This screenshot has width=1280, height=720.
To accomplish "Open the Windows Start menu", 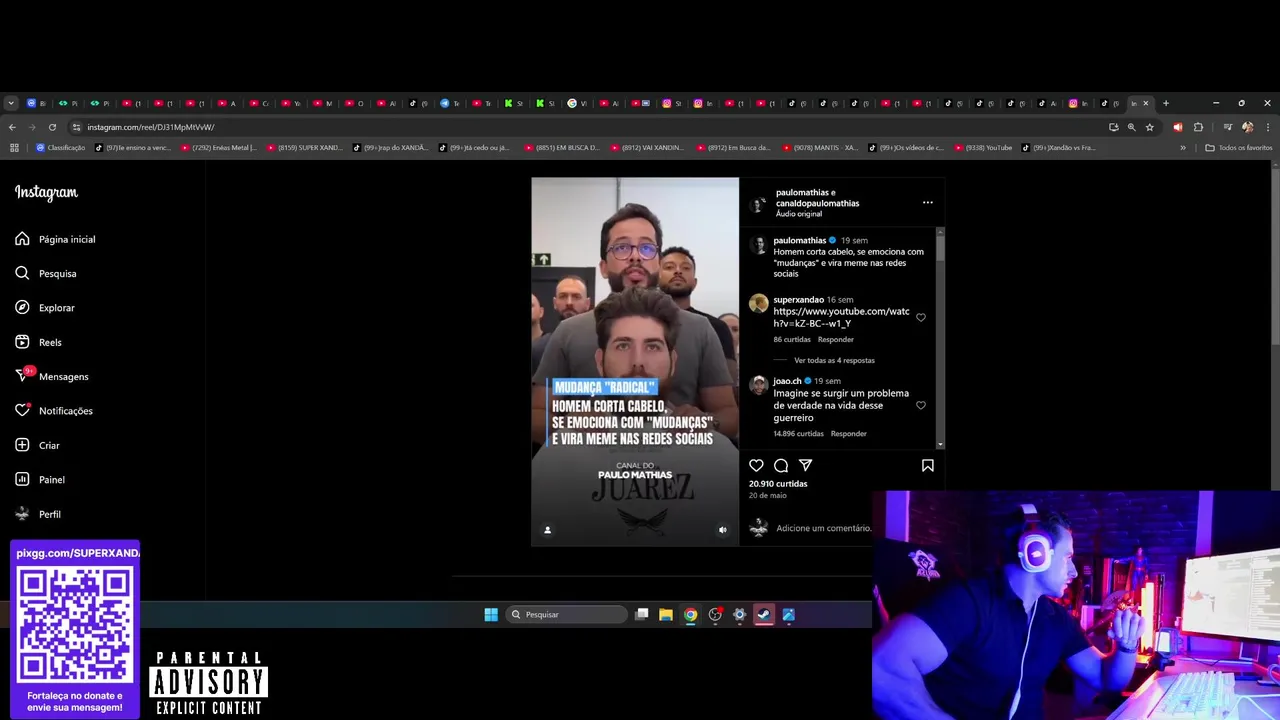I will coord(491,614).
